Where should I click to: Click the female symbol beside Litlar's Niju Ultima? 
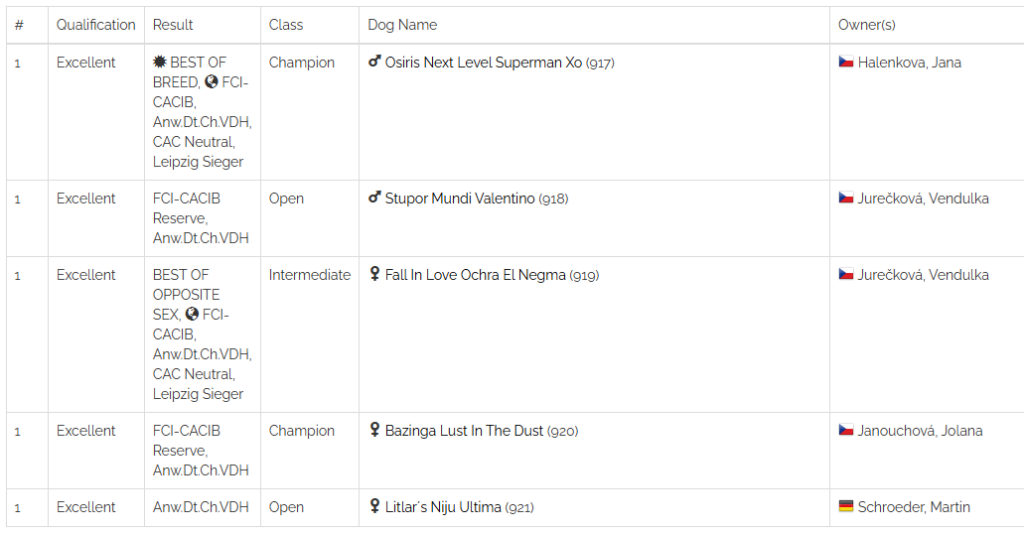click(x=374, y=506)
